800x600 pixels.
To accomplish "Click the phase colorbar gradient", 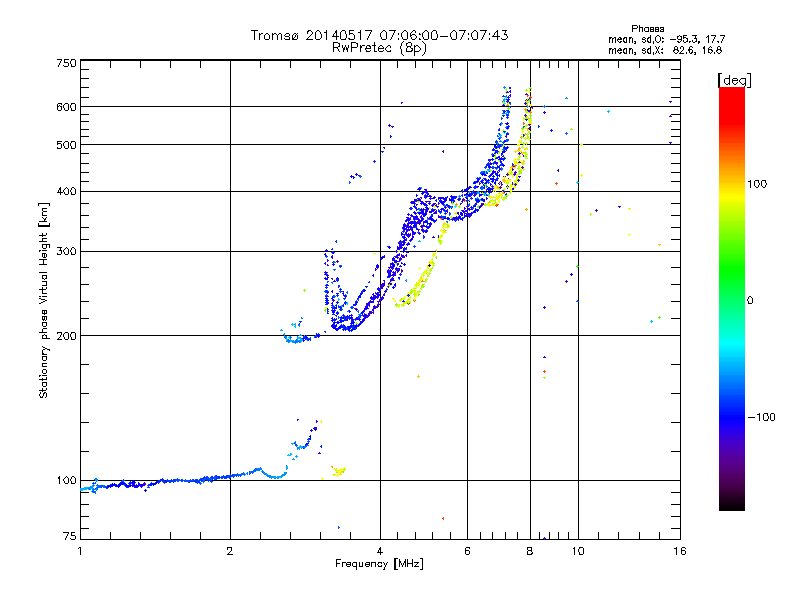I will (x=732, y=298).
